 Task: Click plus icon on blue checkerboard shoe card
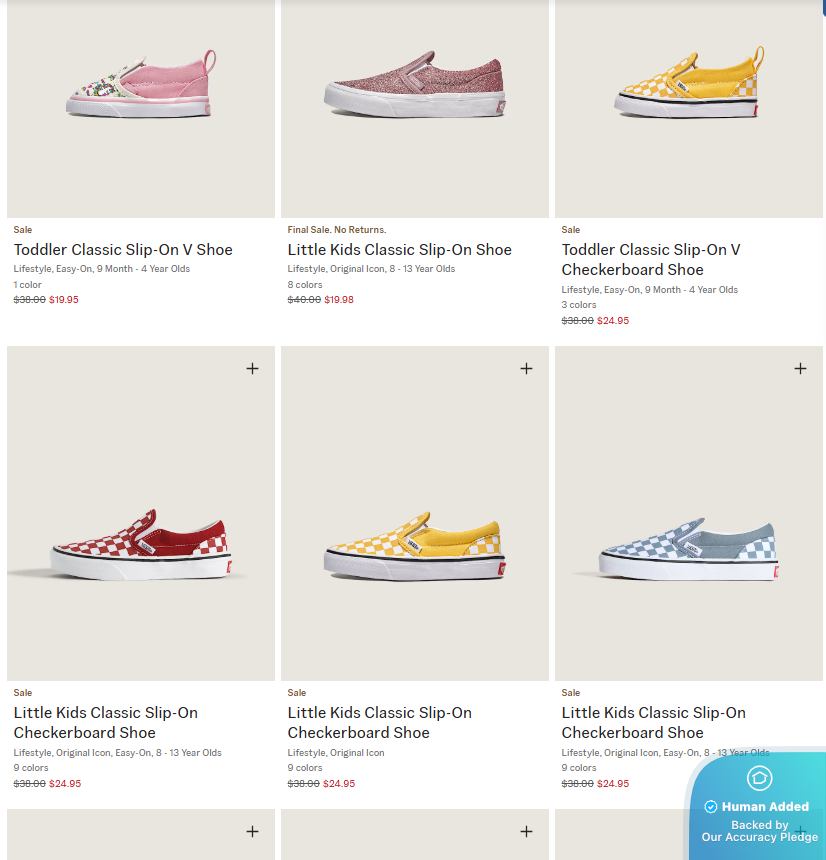coord(800,368)
